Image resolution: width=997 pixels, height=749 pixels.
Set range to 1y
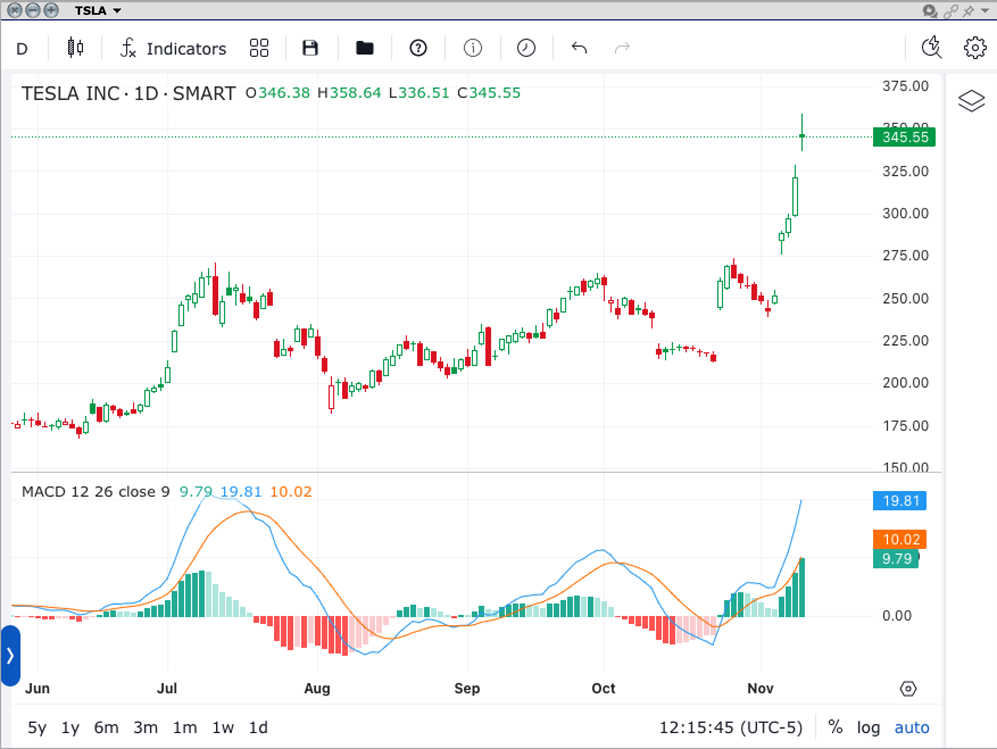pos(70,727)
